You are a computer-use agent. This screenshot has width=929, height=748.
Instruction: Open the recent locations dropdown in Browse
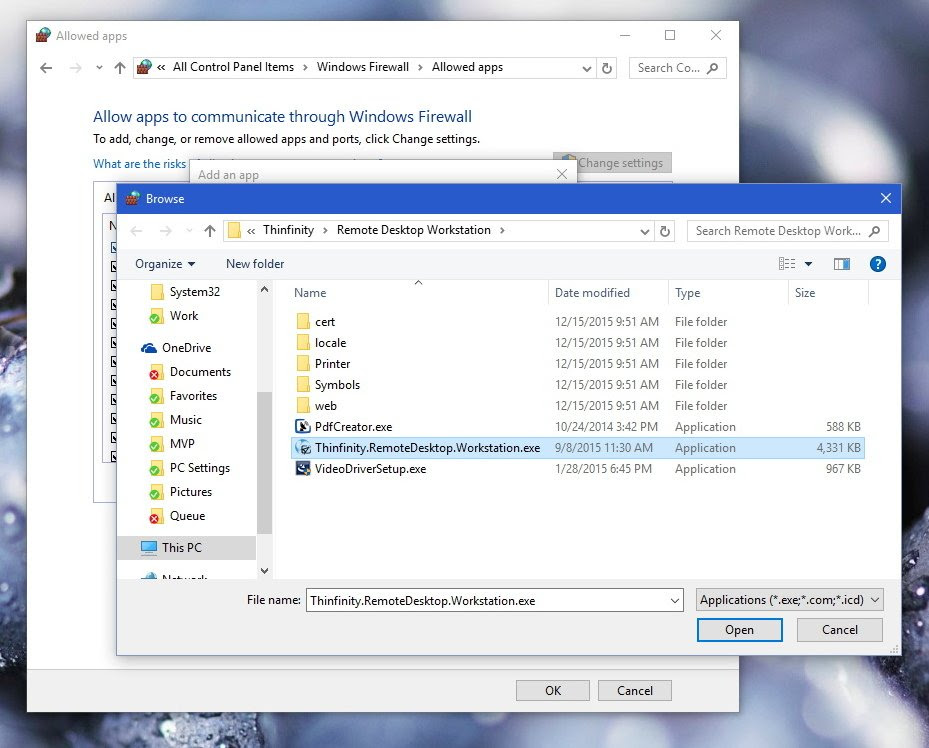[x=189, y=231]
